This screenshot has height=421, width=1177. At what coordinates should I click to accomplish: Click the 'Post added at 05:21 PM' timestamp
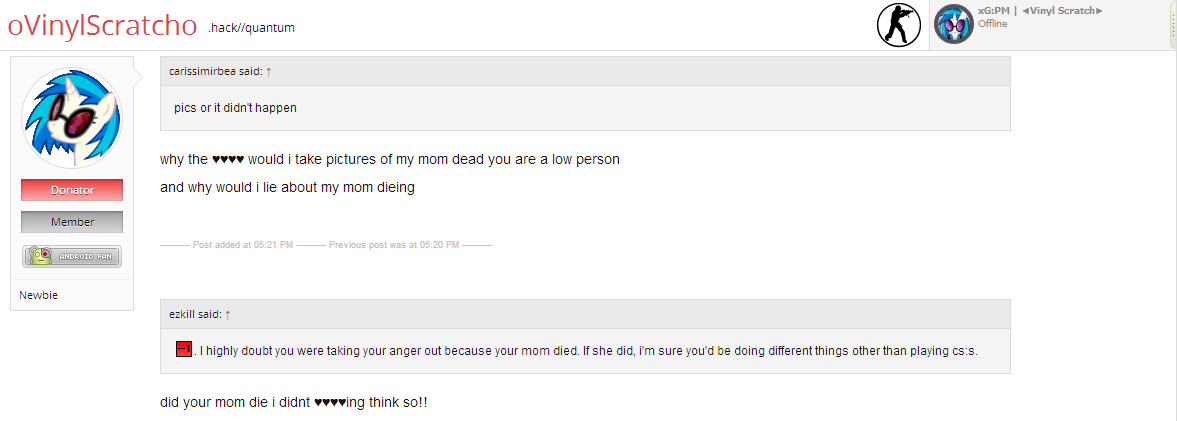pos(243,244)
